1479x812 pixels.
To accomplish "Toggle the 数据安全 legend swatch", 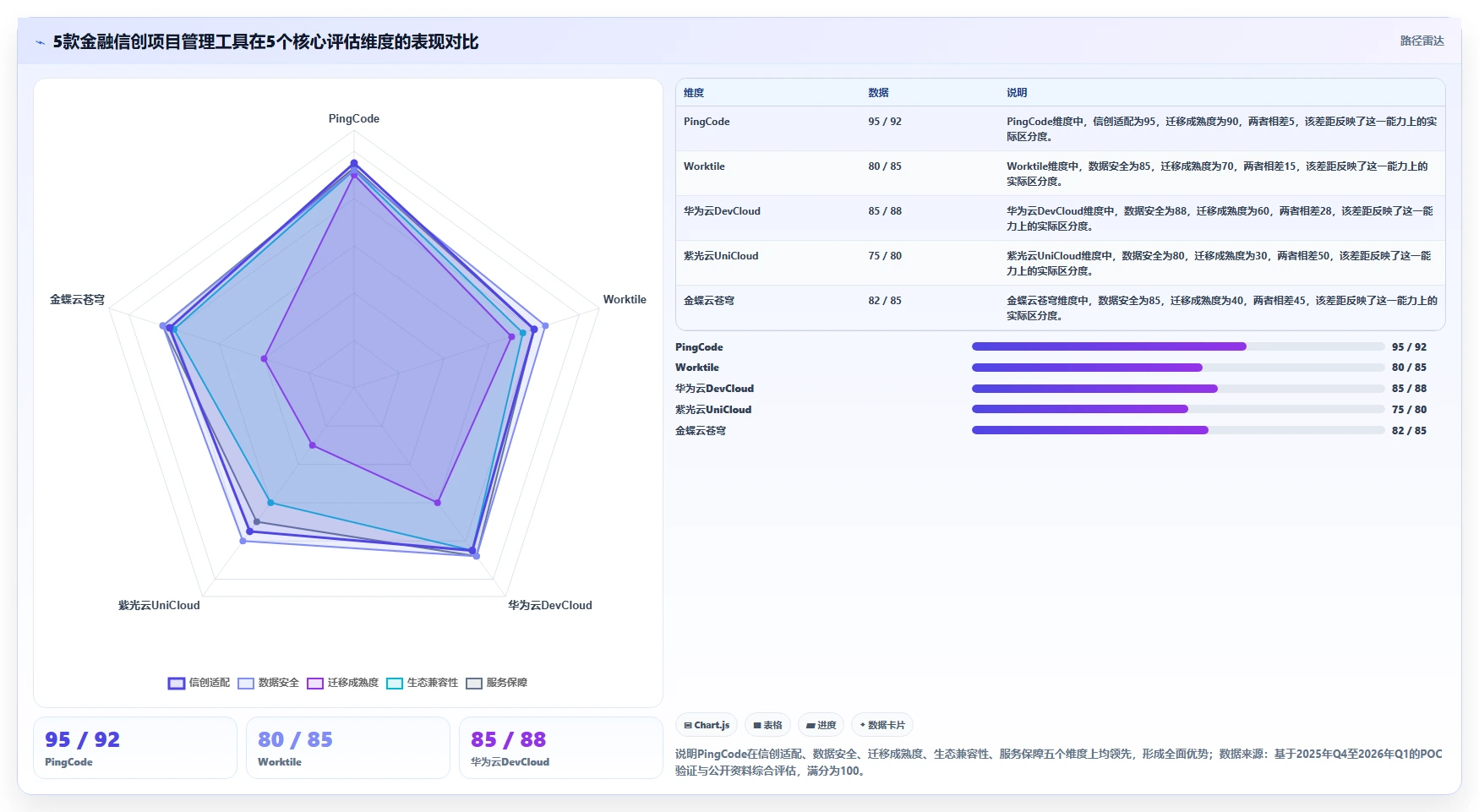I will point(246,684).
